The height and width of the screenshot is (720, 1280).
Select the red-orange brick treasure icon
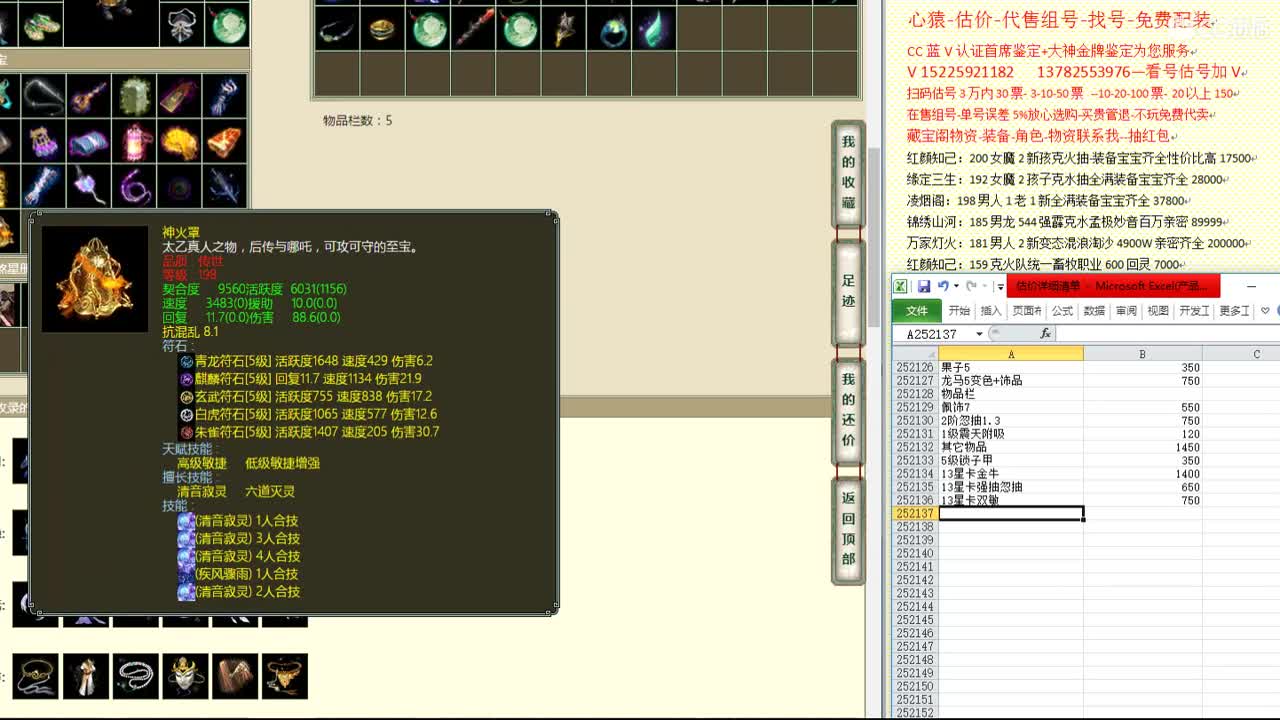[x=225, y=142]
